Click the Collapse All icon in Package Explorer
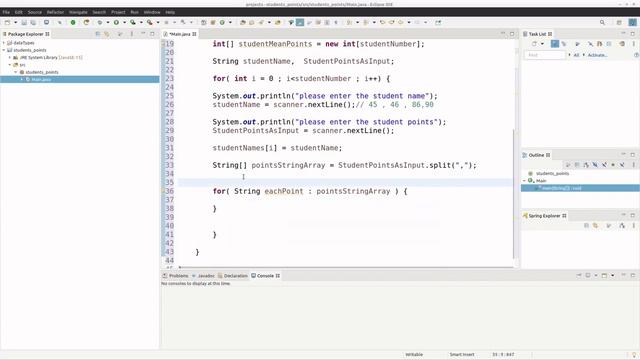 (x=98, y=34)
